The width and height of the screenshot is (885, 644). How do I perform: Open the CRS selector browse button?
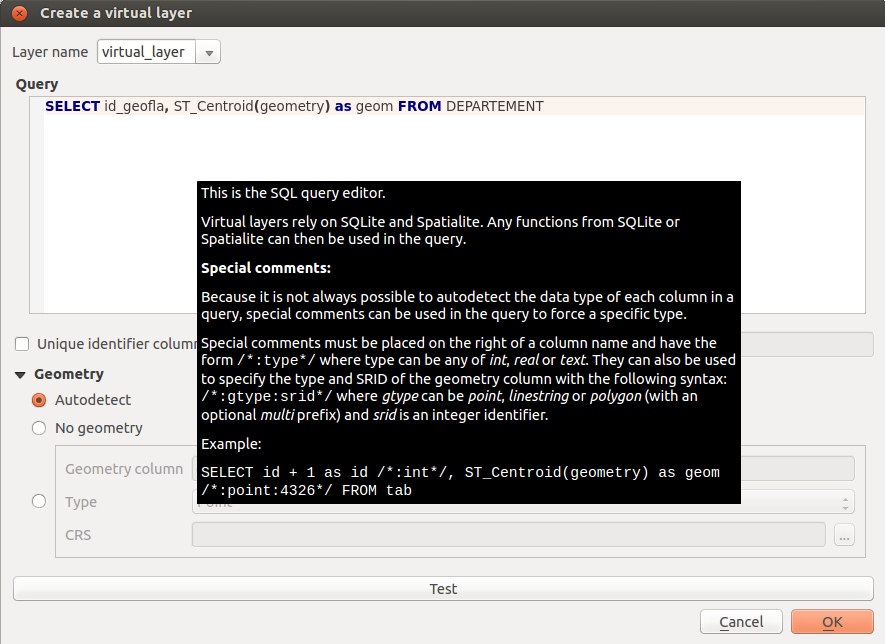point(844,535)
